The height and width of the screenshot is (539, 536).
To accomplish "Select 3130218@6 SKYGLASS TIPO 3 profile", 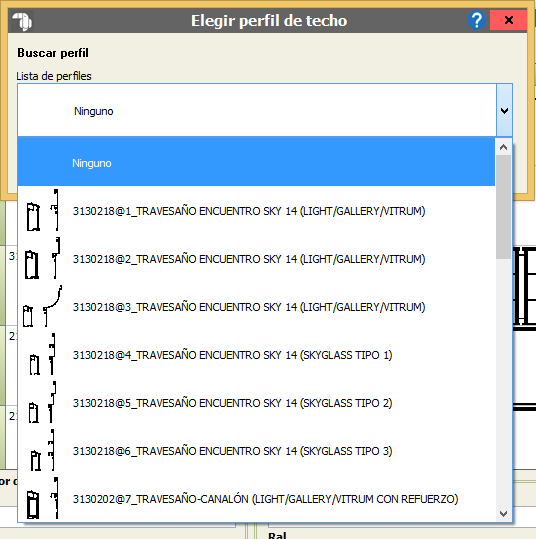I will click(x=256, y=450).
